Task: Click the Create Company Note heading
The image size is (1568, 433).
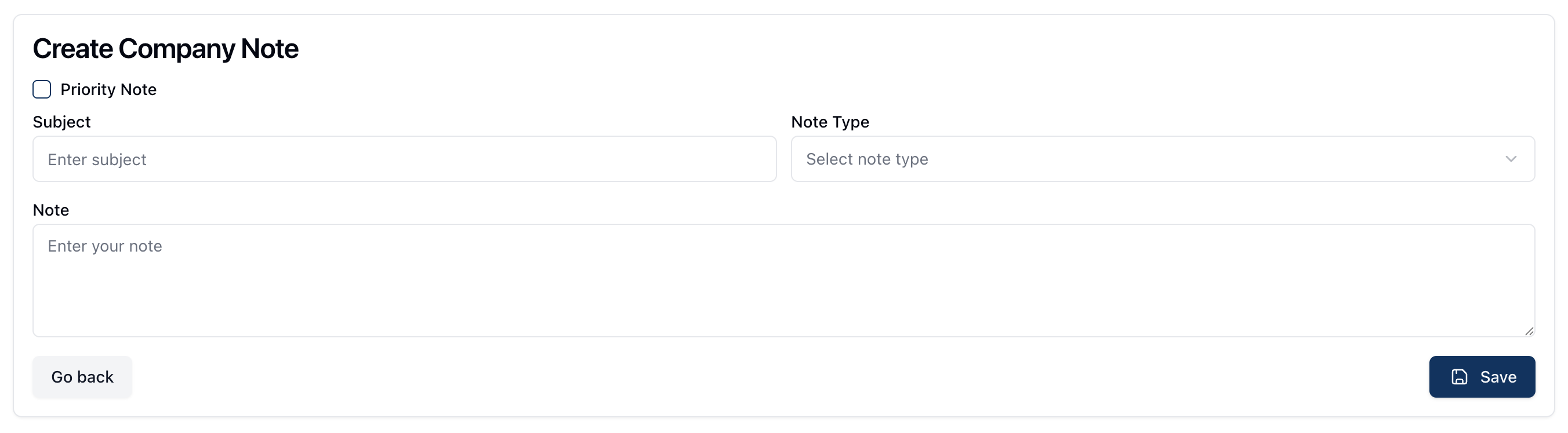Action: (166, 49)
